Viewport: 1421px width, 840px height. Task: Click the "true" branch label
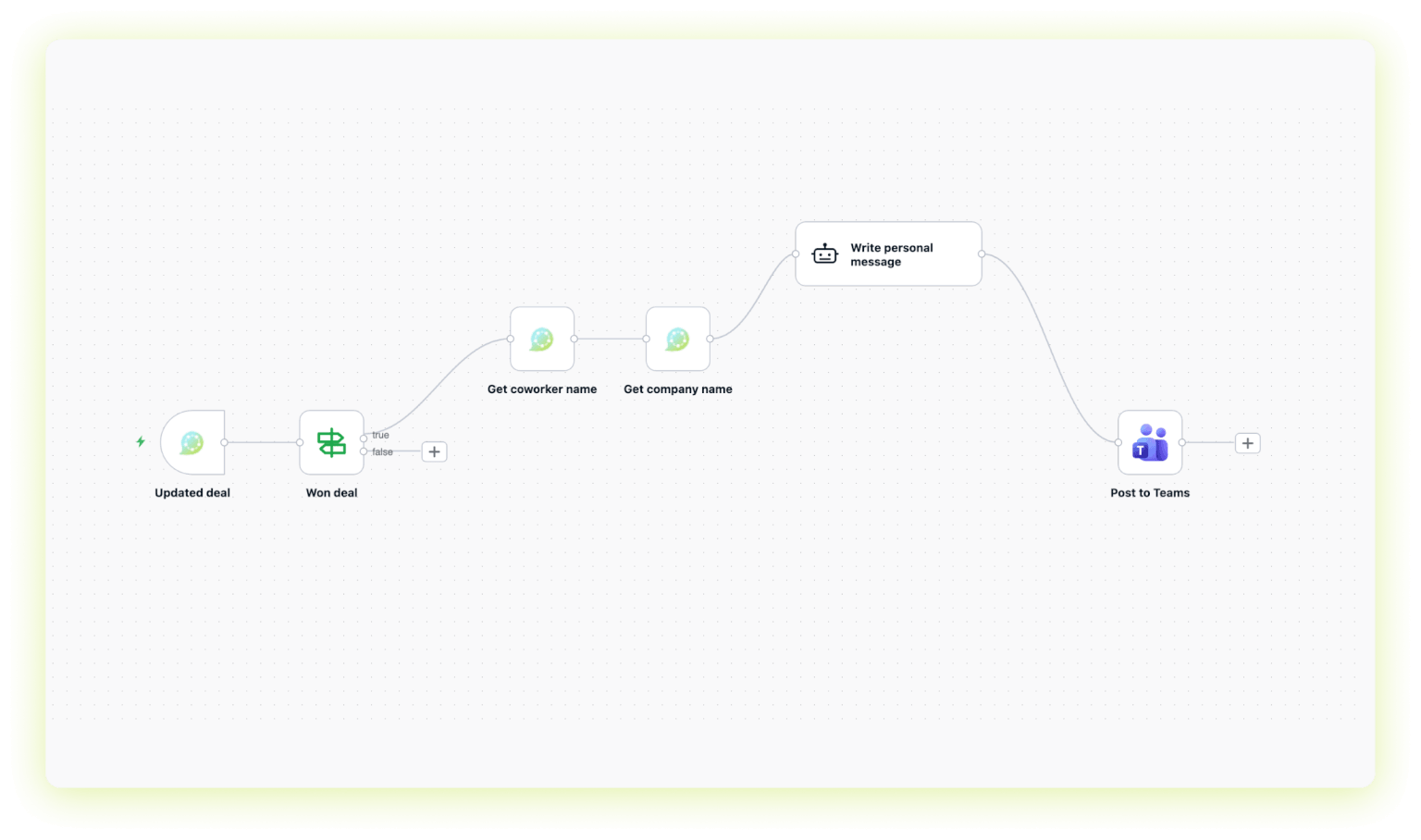(380, 435)
